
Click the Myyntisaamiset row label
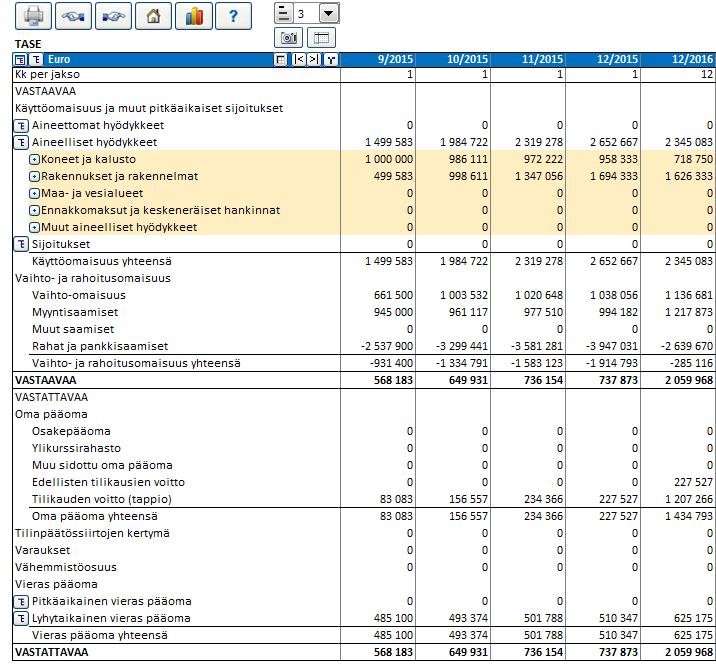75,312
